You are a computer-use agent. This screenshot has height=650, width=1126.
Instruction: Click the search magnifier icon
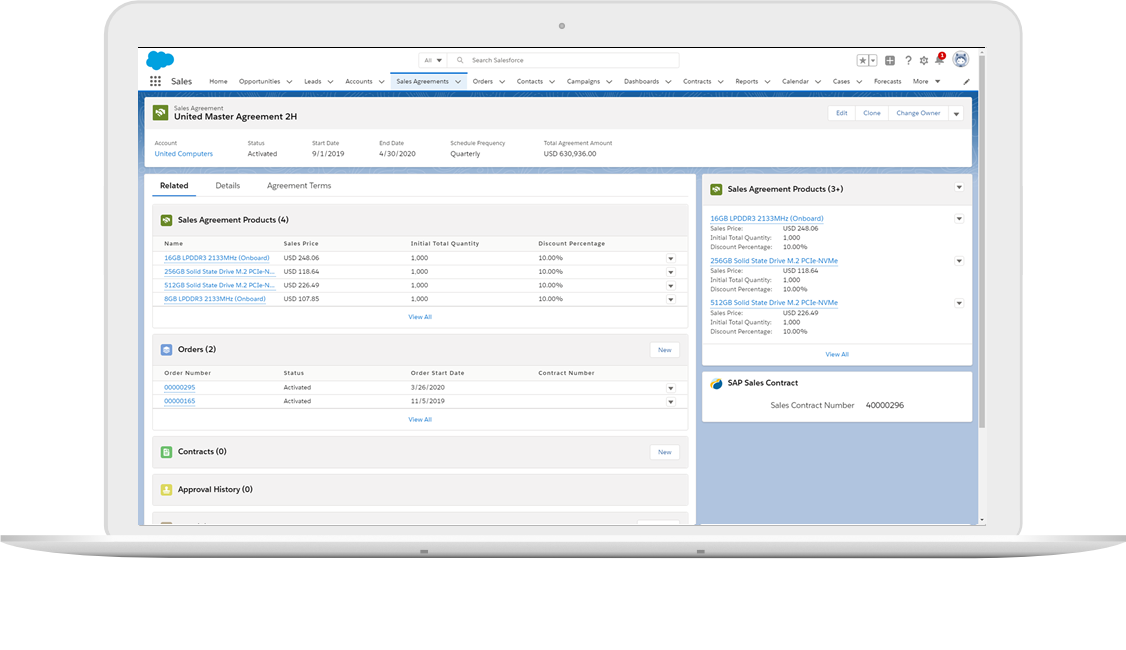[460, 60]
